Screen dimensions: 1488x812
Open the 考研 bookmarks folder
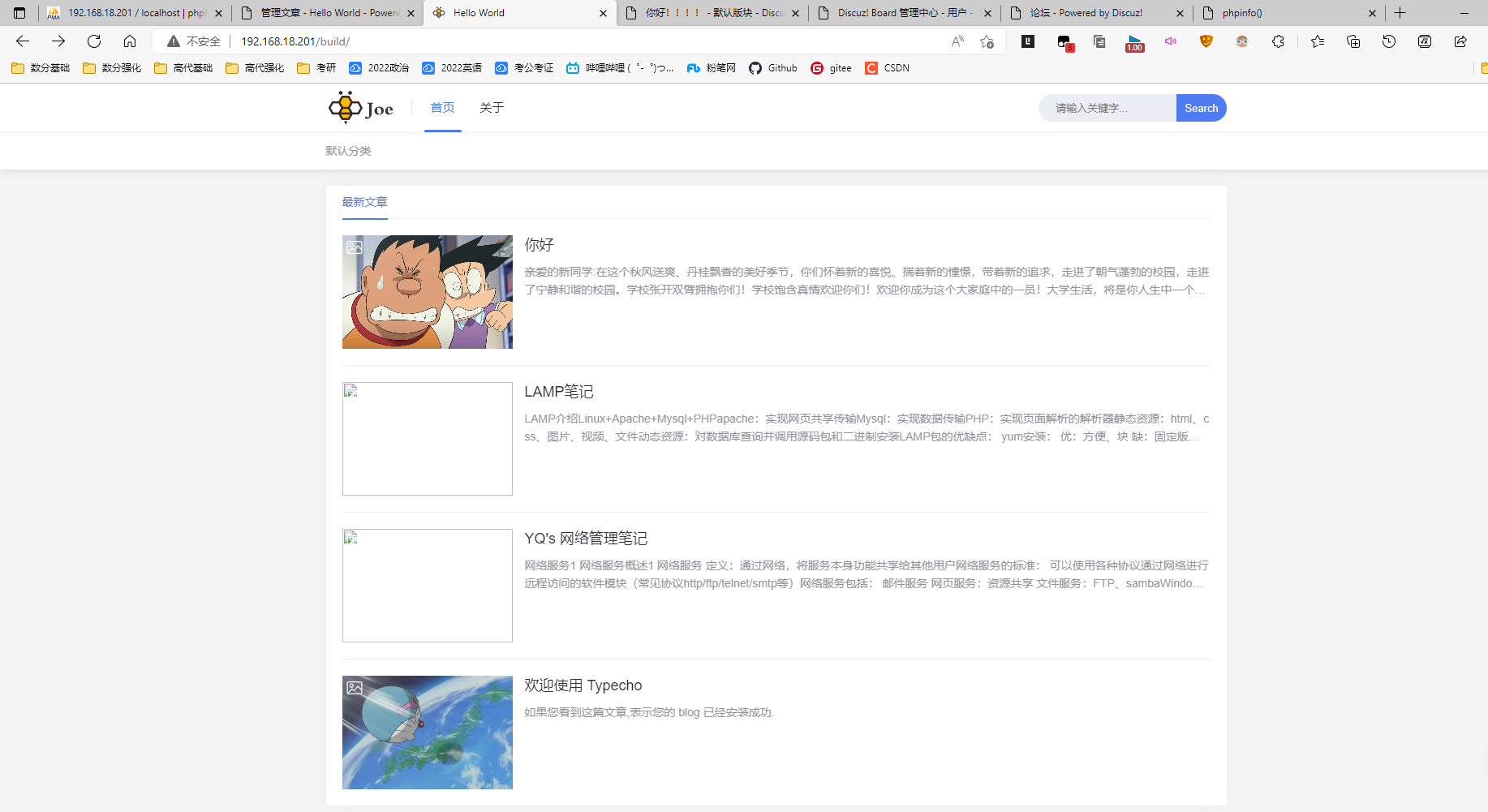[316, 68]
